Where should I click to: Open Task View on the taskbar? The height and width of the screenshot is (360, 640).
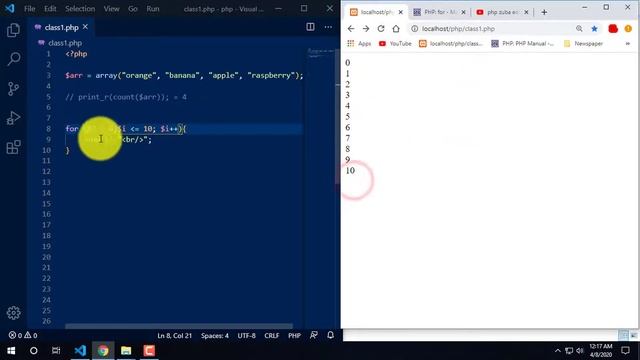point(56,351)
